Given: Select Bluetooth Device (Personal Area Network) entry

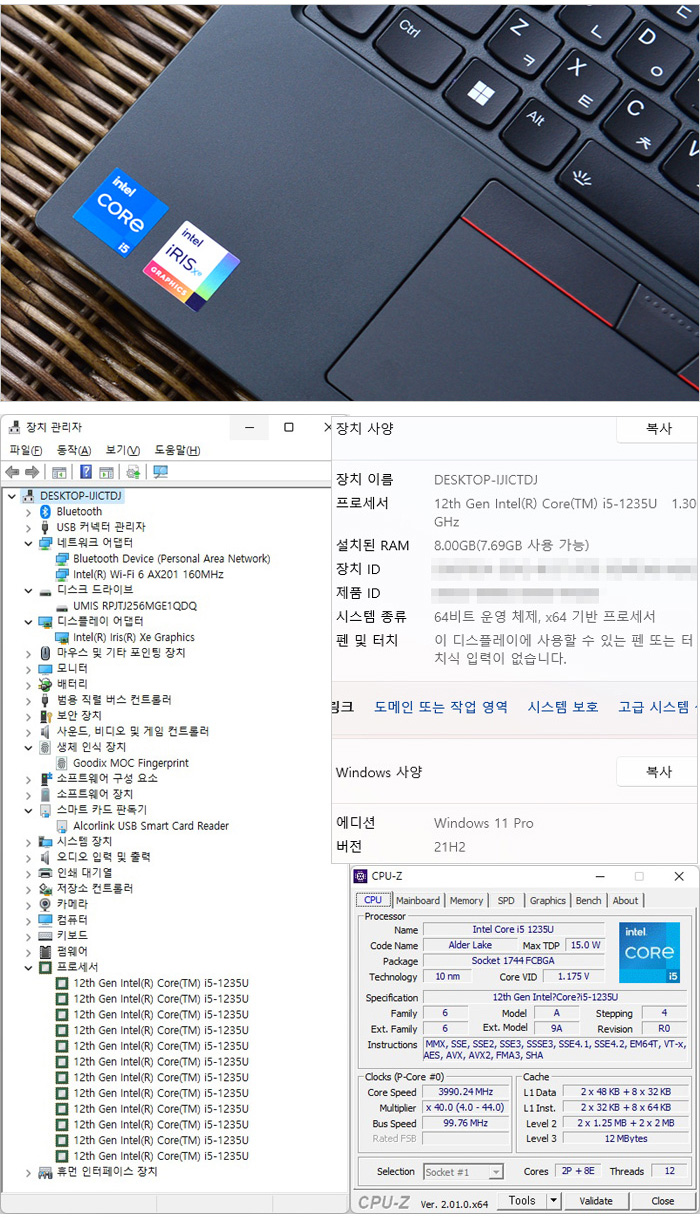Looking at the screenshot, I should click(172, 559).
